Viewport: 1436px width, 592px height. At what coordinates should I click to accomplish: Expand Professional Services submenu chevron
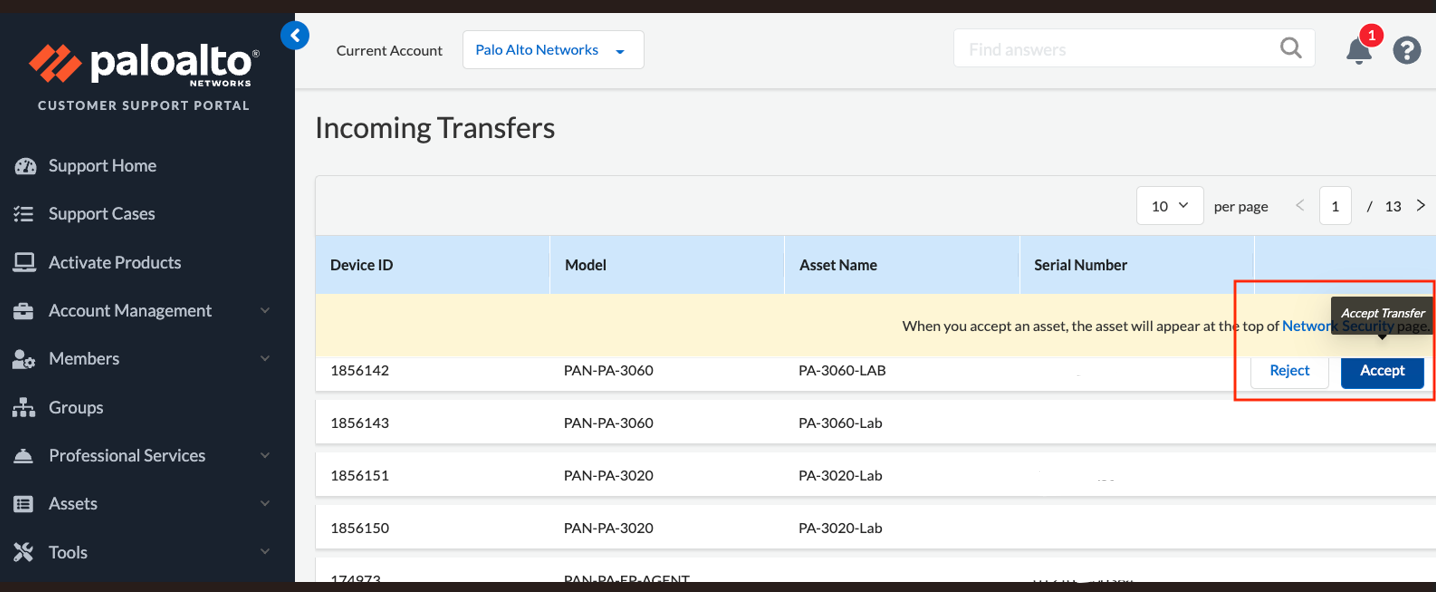pos(265,456)
